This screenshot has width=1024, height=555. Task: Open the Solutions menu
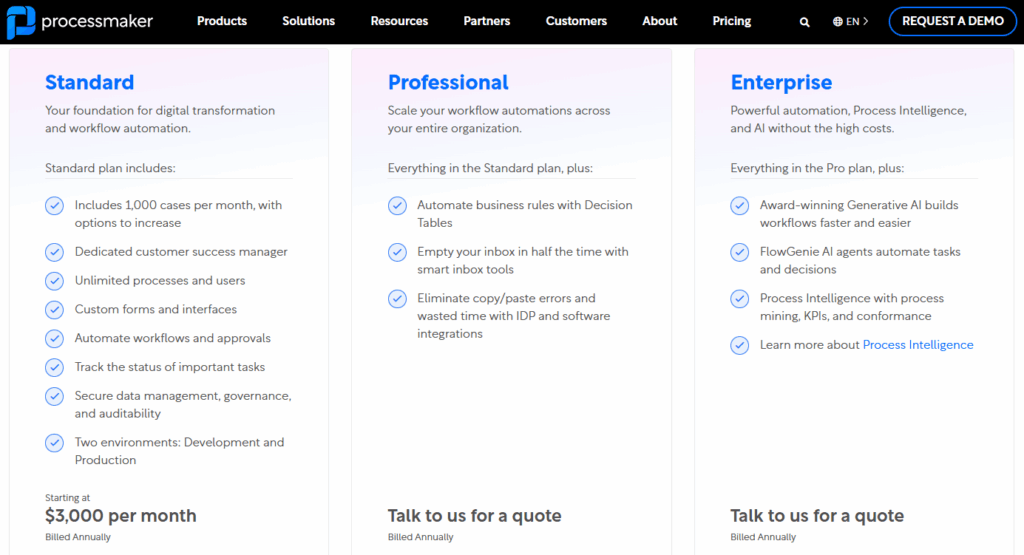coord(308,21)
